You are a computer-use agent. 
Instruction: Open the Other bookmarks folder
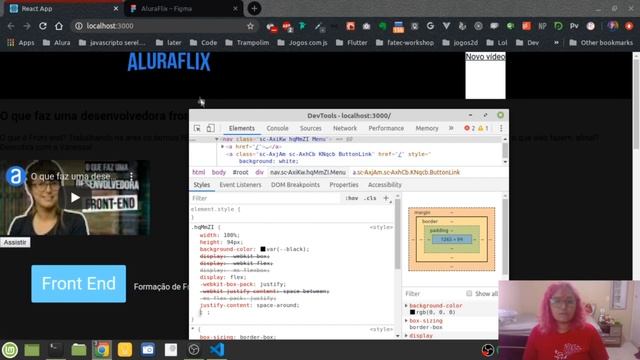(x=601, y=42)
